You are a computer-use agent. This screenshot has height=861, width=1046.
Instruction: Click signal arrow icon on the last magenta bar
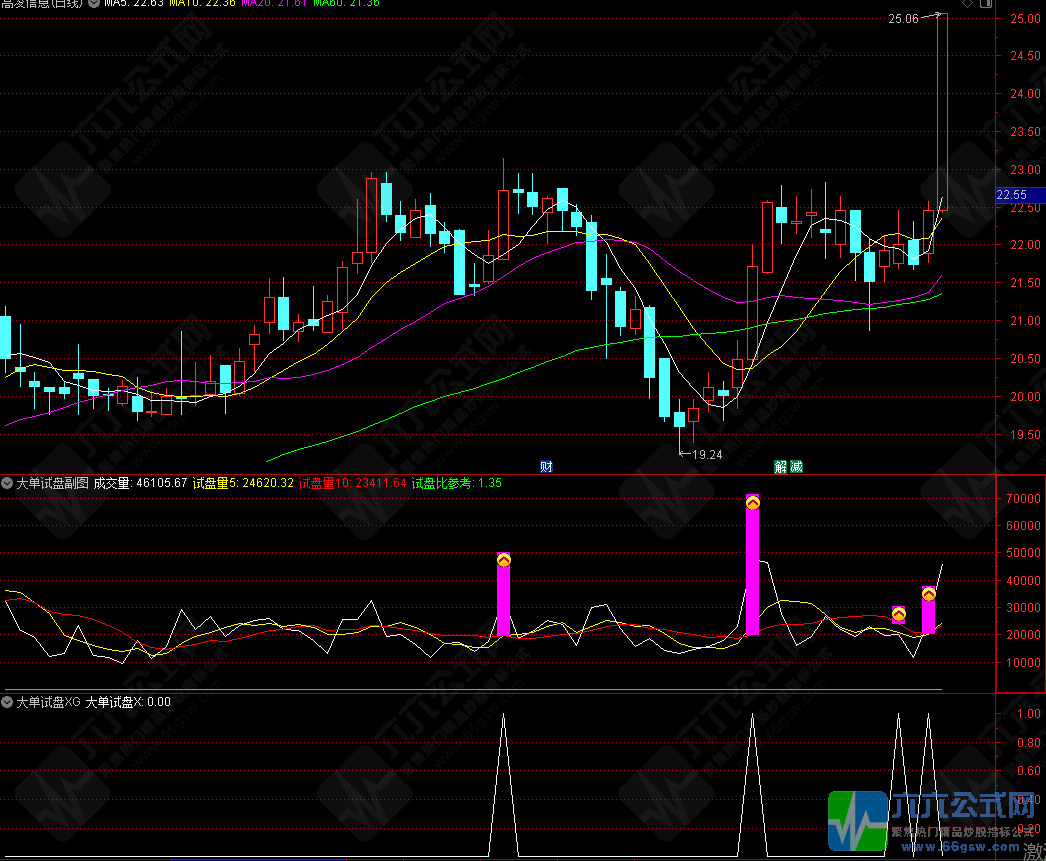tap(929, 594)
